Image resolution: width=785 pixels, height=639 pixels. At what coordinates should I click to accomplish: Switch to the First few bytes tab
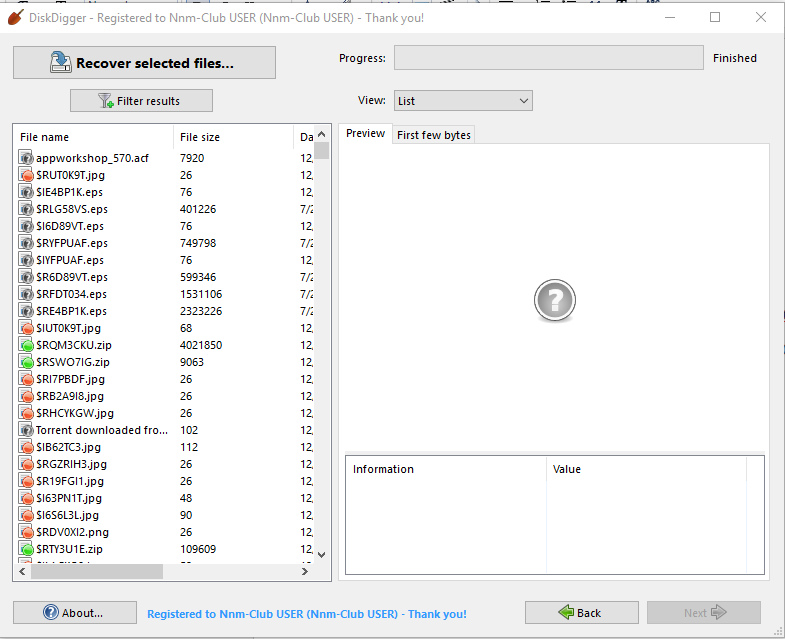[434, 135]
